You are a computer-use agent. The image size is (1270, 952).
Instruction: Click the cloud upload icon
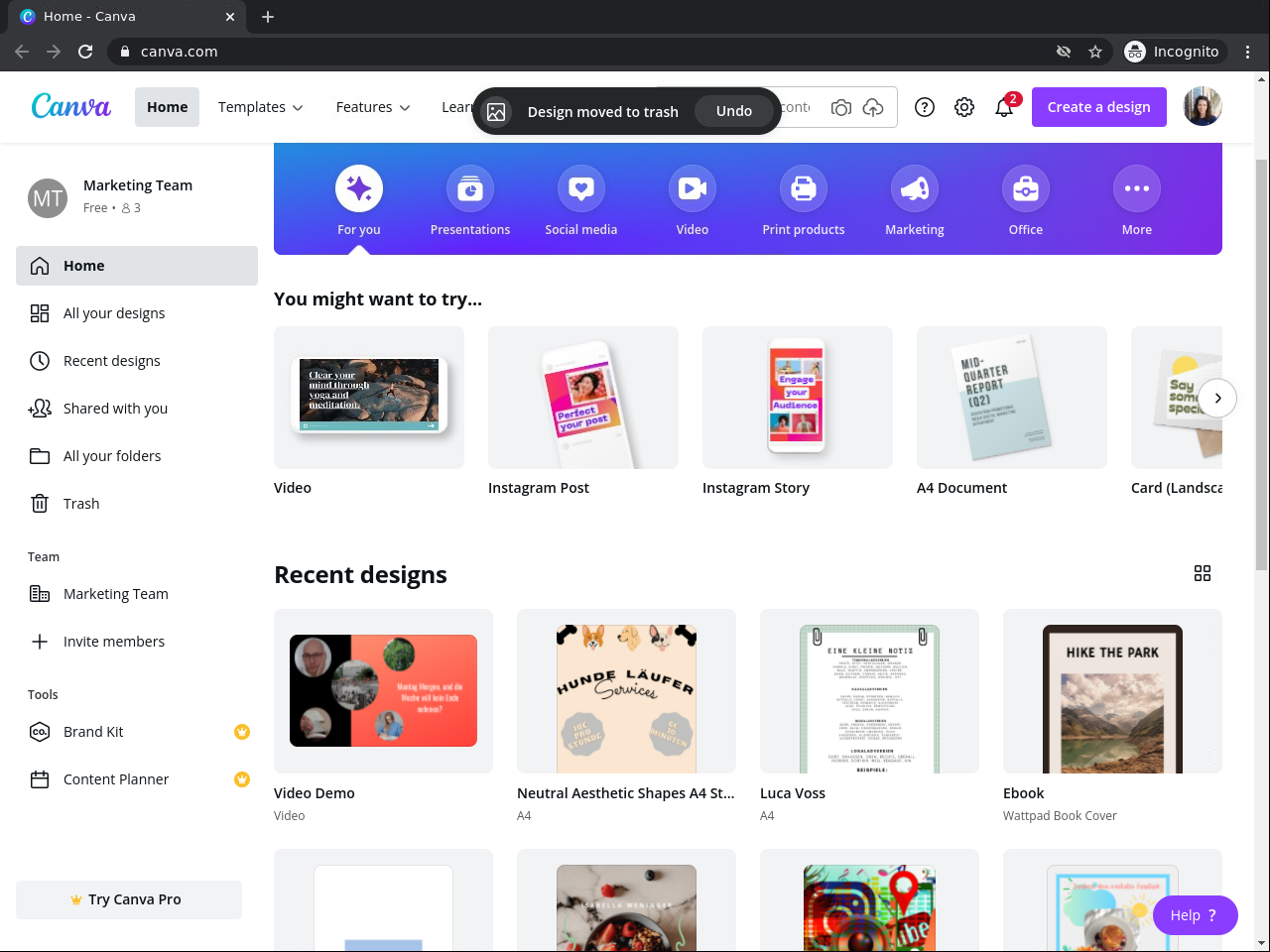873,107
